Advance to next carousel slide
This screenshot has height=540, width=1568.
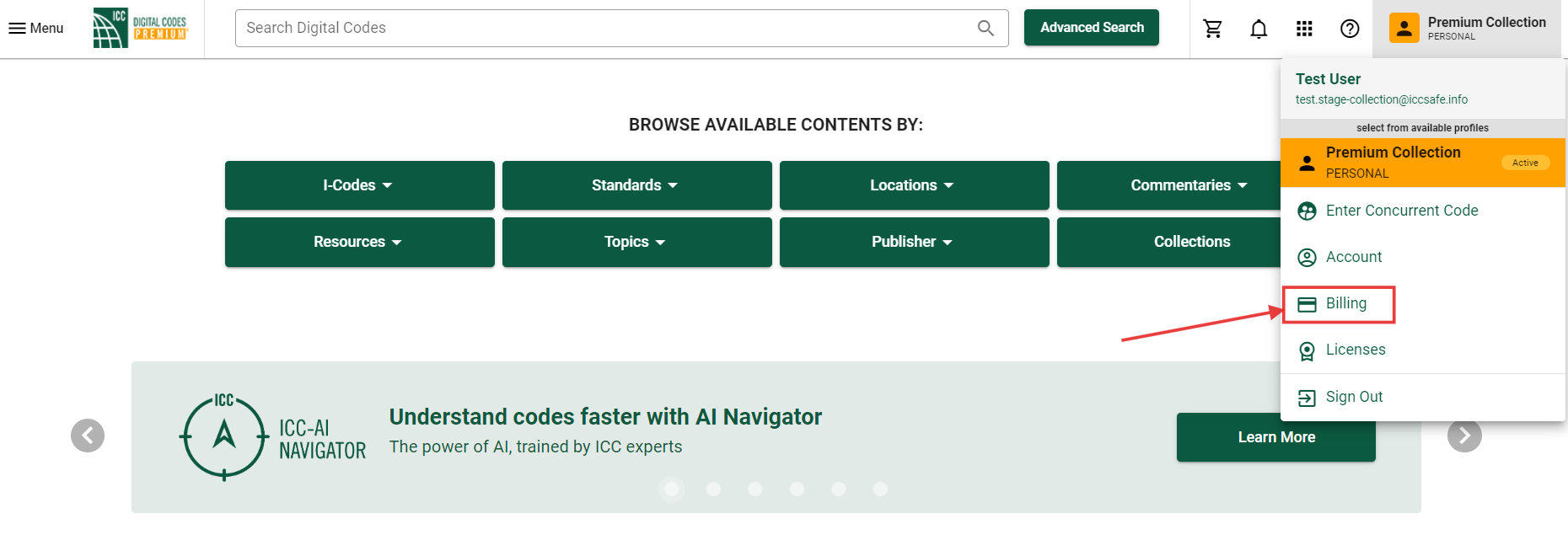click(x=1464, y=436)
